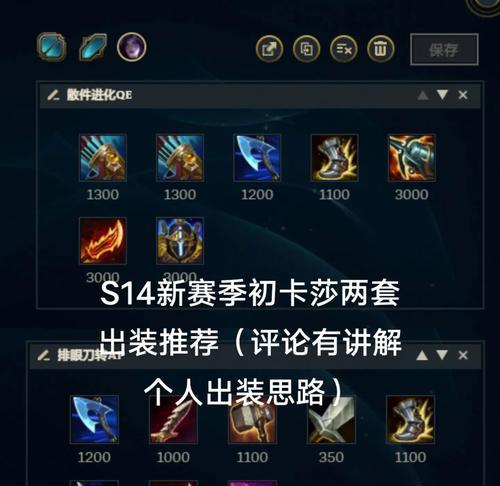Select the cannon item priced 3000

[x=412, y=158]
